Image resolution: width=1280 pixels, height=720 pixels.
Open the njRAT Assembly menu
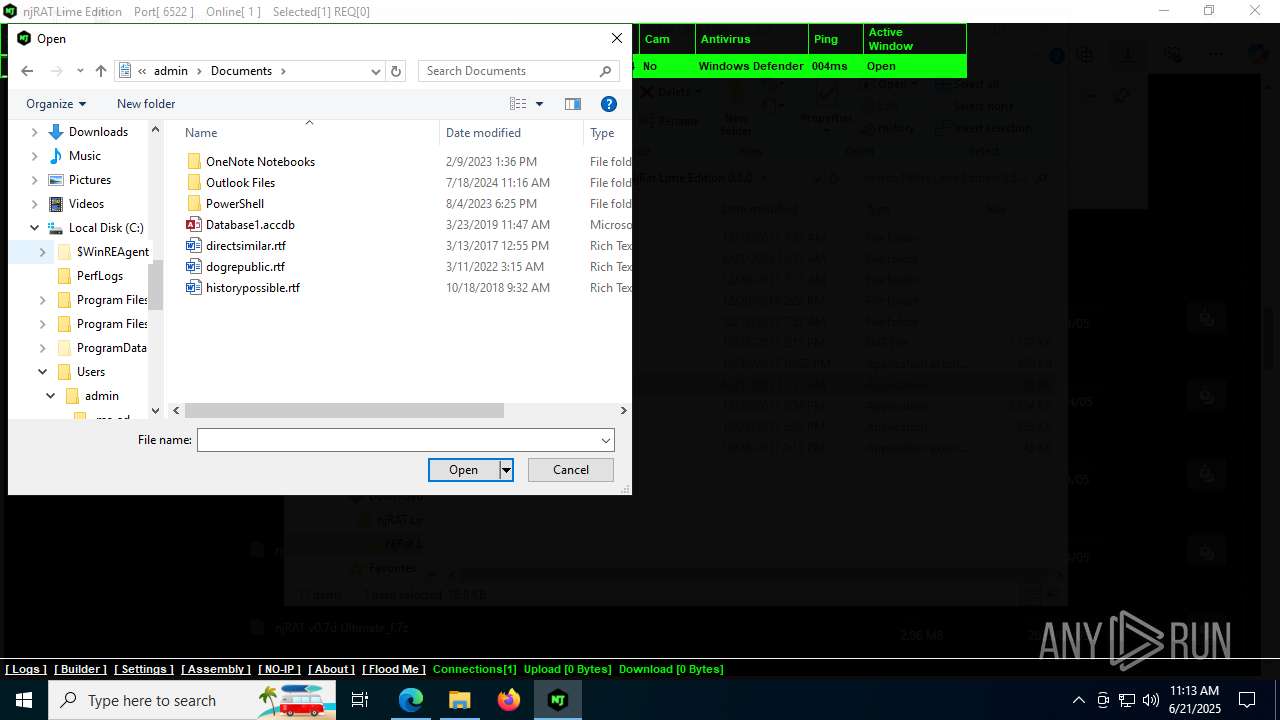(216, 669)
